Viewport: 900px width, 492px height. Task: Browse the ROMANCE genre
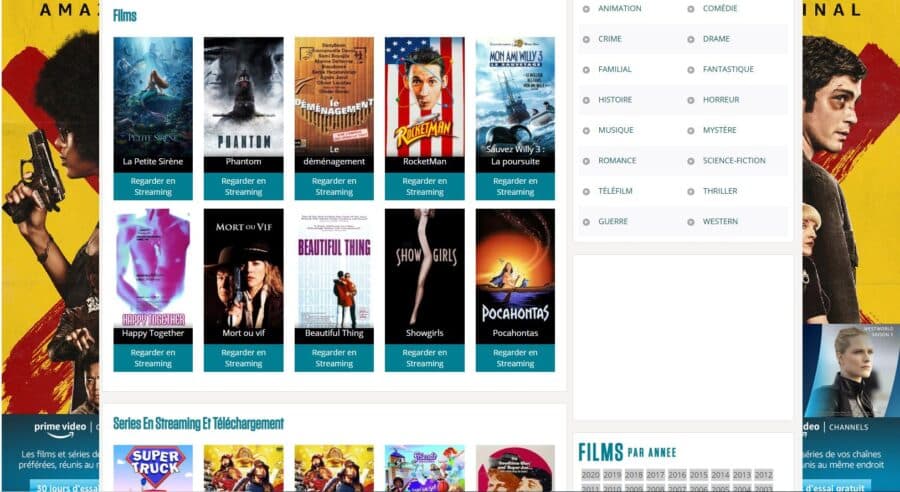tap(617, 161)
